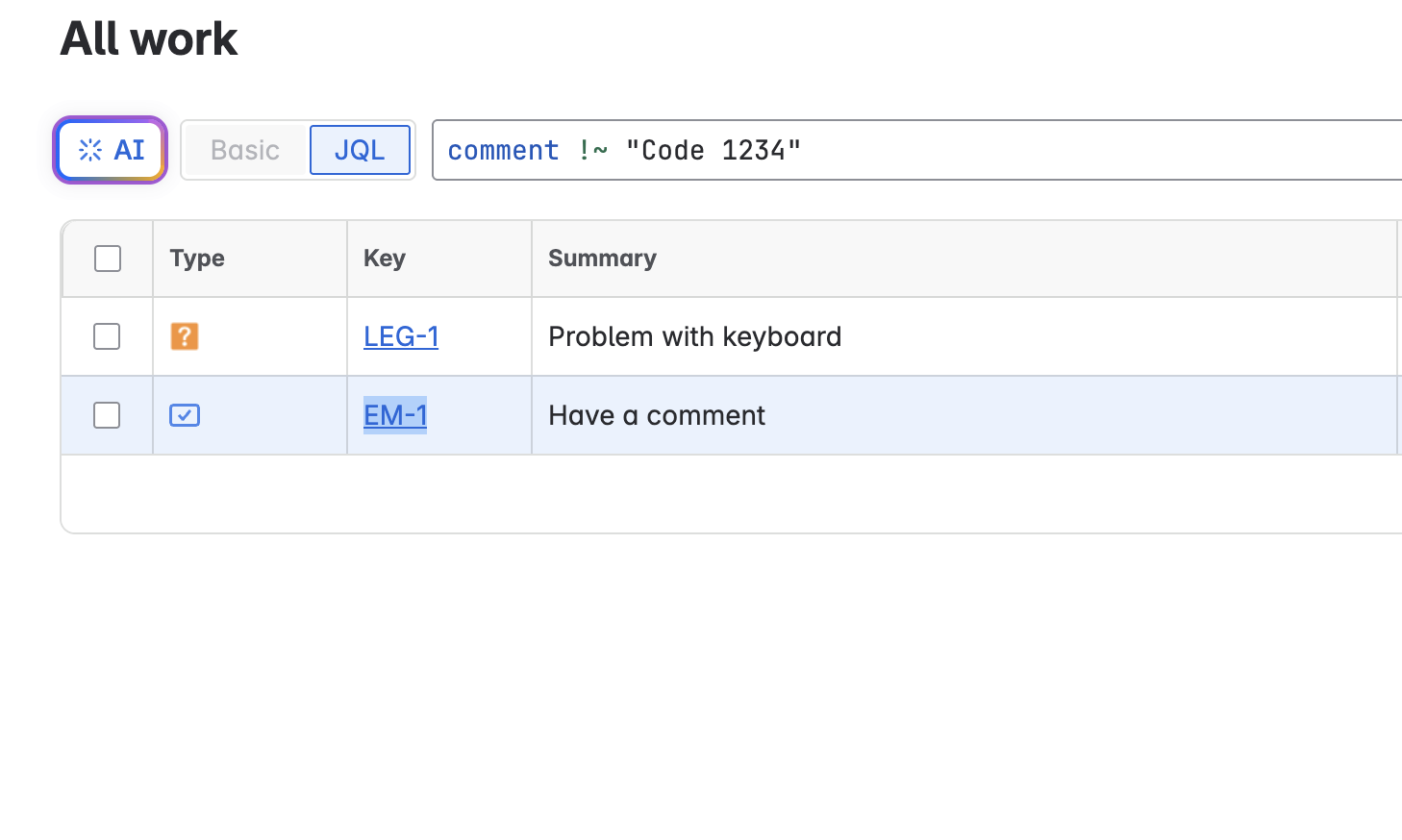Open the LEG-1 issue link

click(401, 336)
